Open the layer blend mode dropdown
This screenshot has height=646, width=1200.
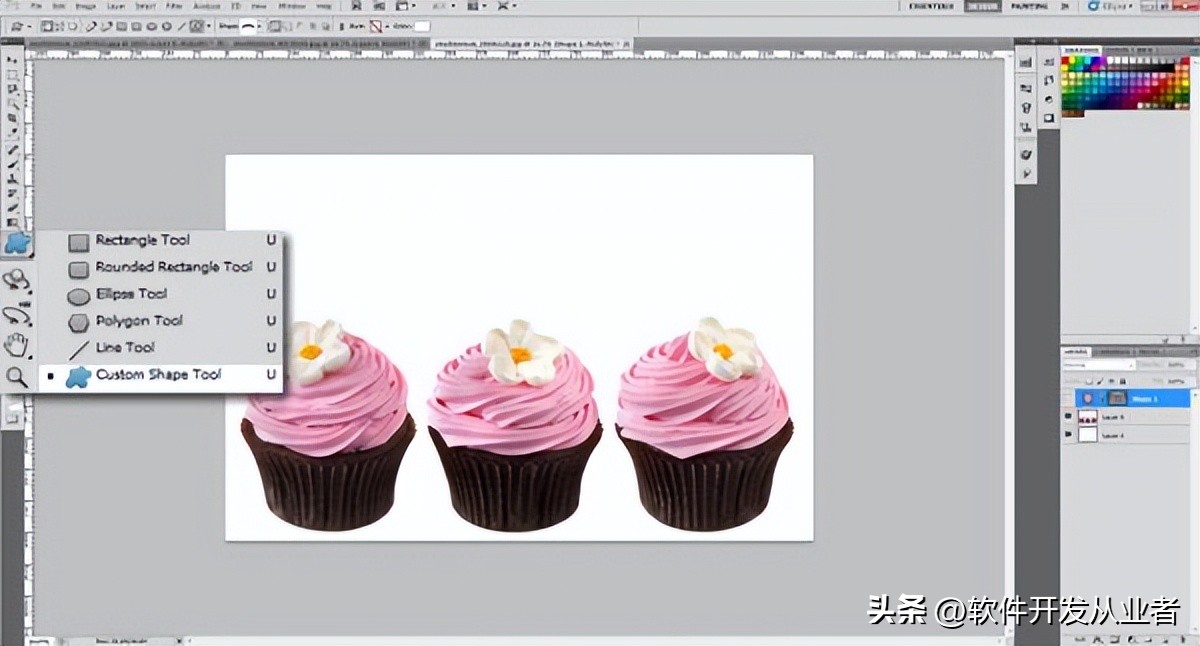coord(1099,365)
